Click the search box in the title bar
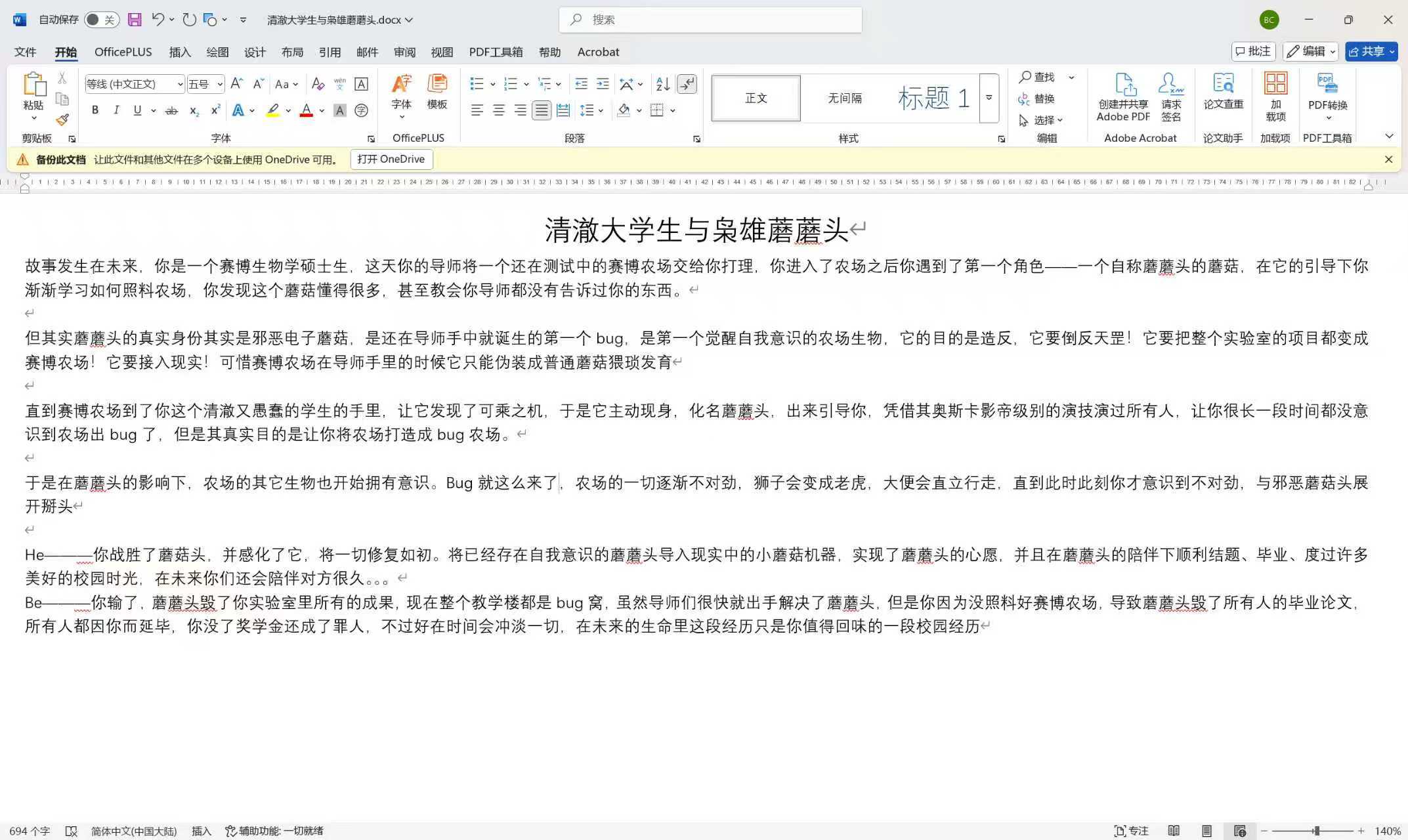This screenshot has height=840, width=1408. 710,20
